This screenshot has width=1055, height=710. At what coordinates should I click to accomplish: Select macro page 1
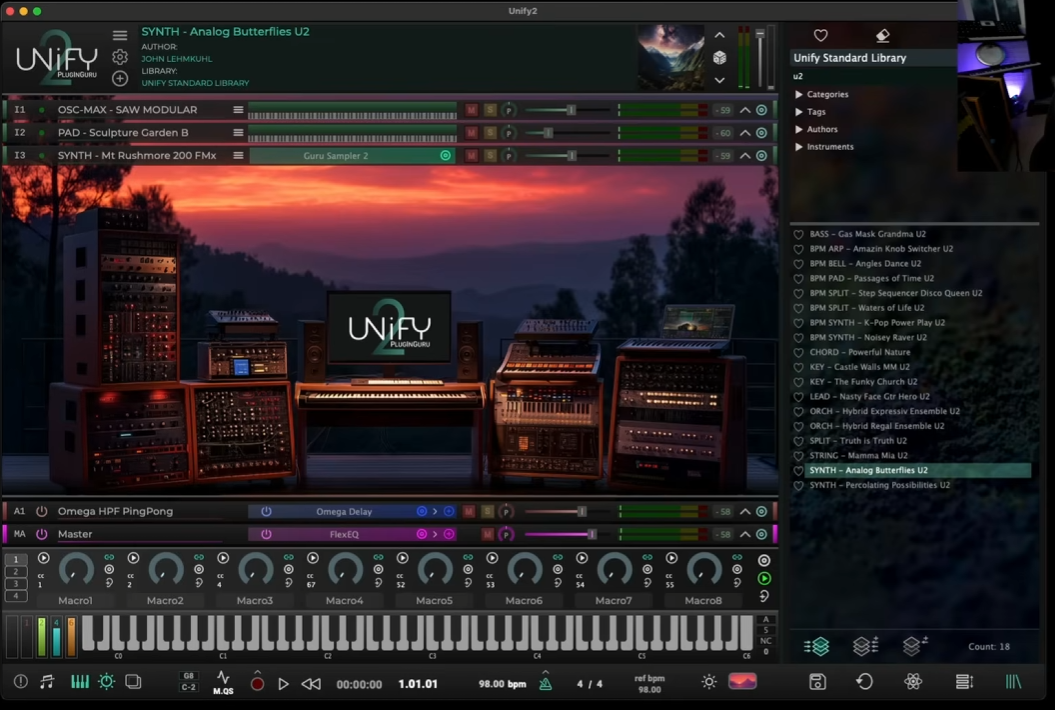(16, 559)
